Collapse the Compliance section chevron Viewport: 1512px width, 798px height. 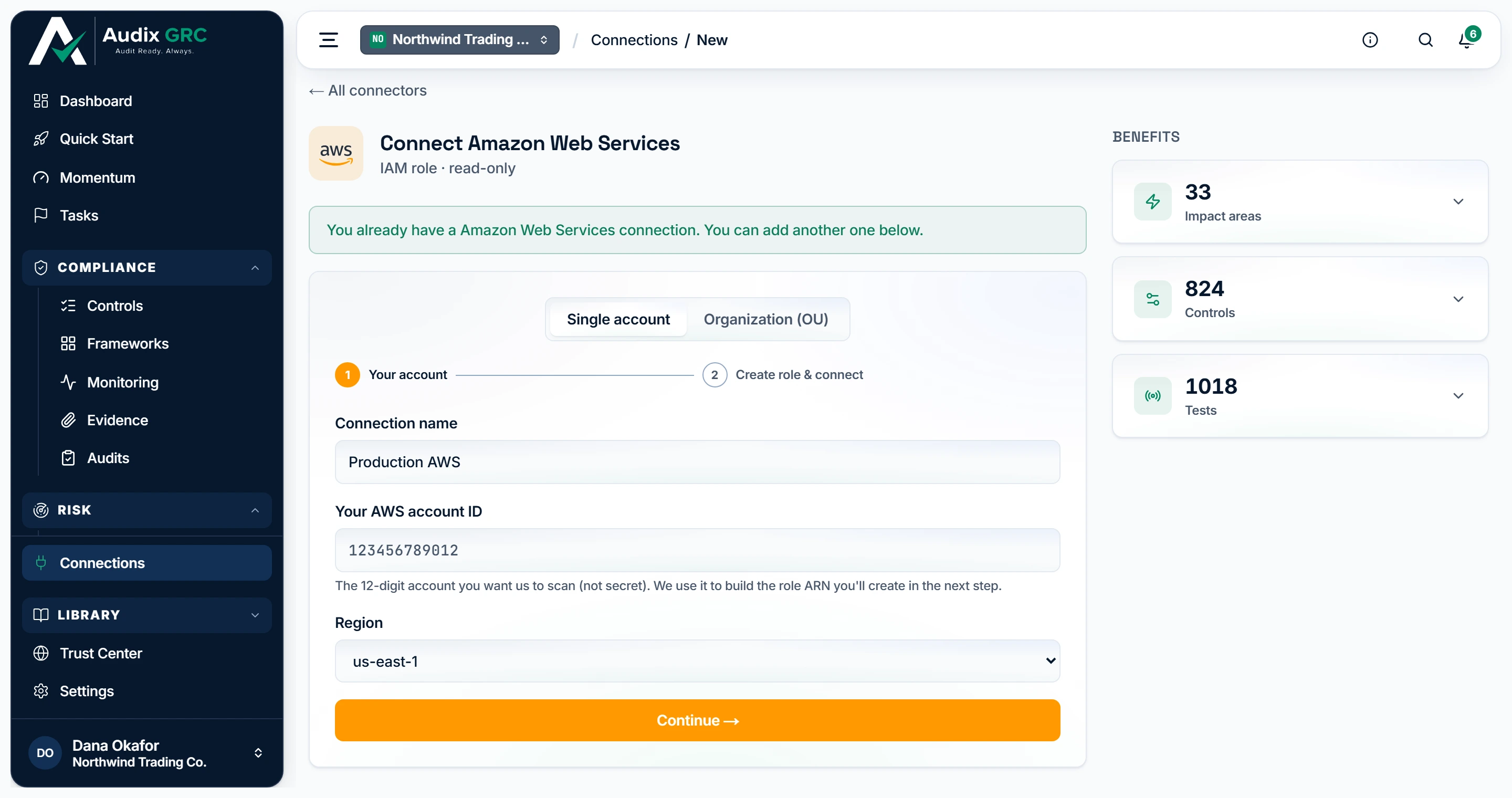255,268
